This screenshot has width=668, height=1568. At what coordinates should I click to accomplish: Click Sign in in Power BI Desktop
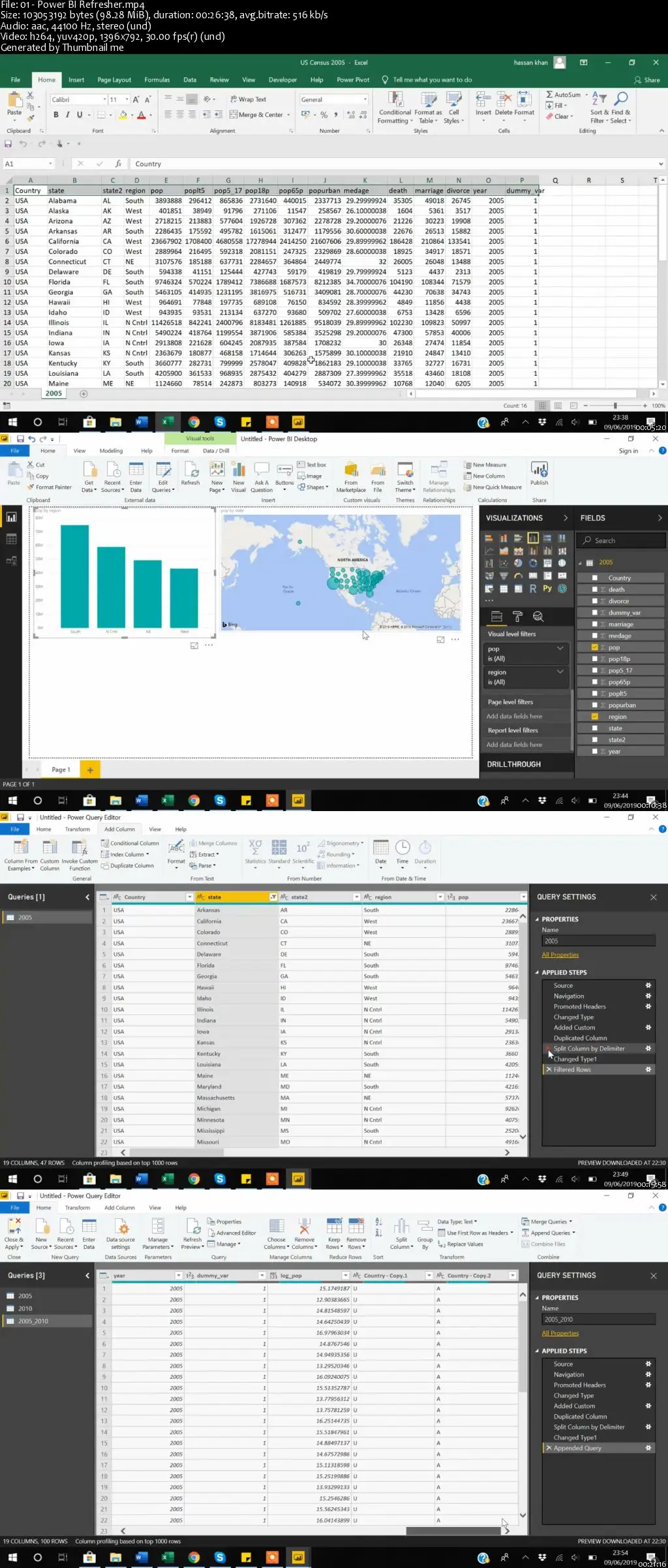click(628, 451)
